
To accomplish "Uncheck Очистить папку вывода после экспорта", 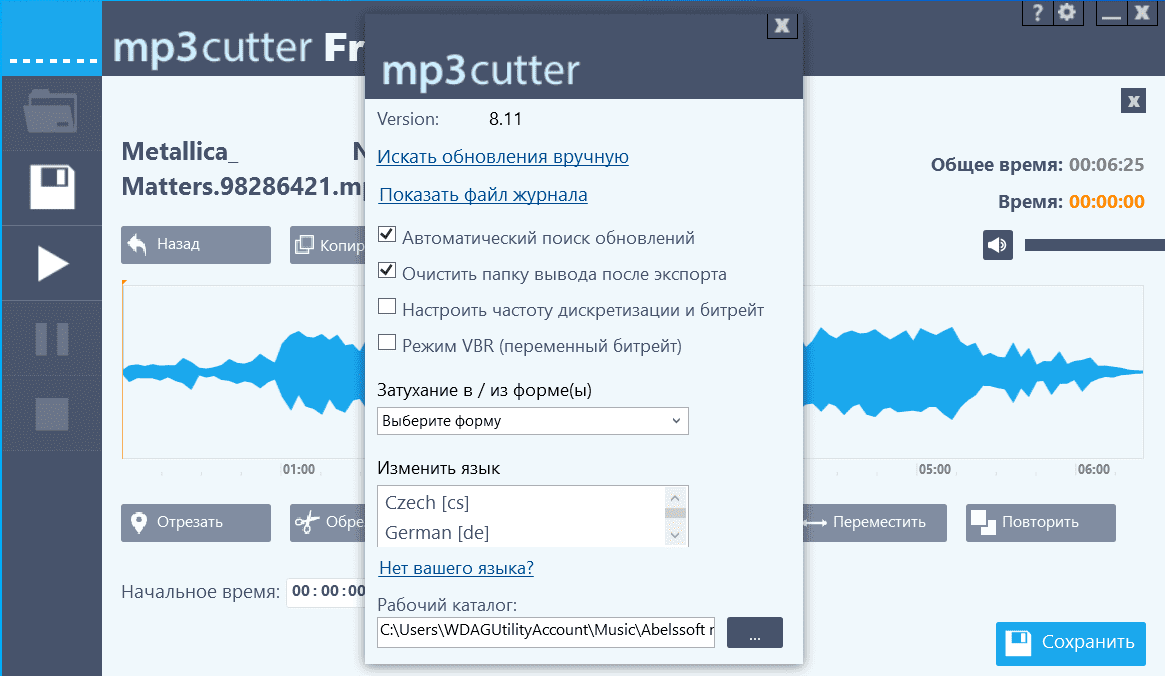I will [387, 270].
